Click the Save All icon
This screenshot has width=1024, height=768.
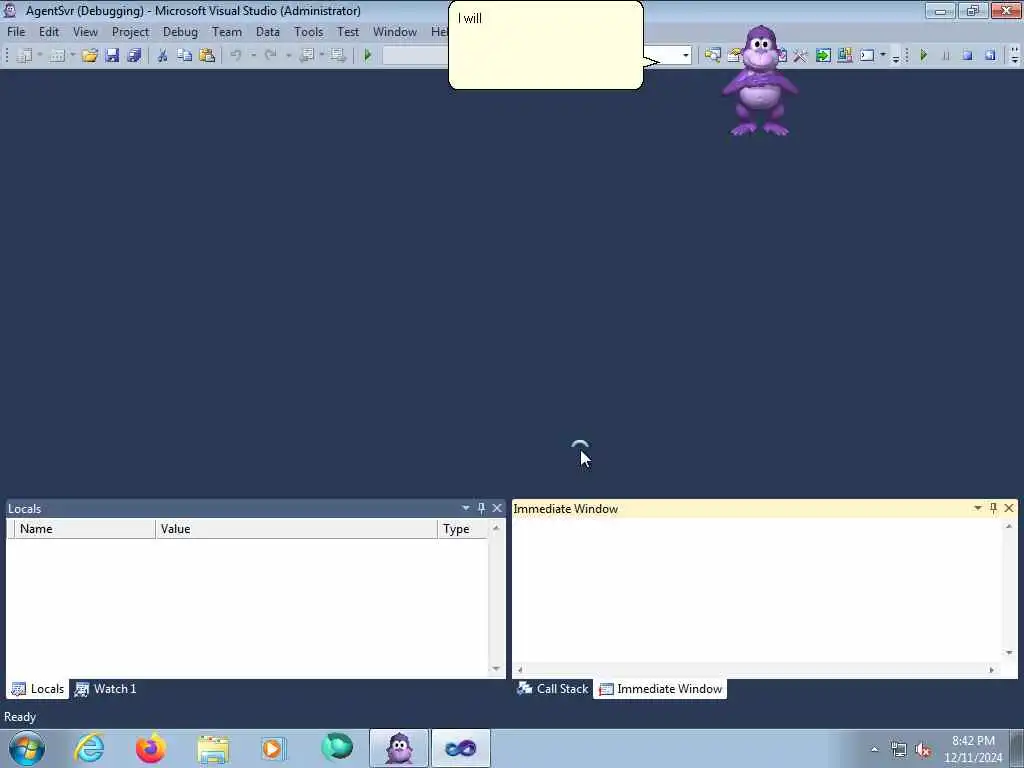click(x=135, y=56)
